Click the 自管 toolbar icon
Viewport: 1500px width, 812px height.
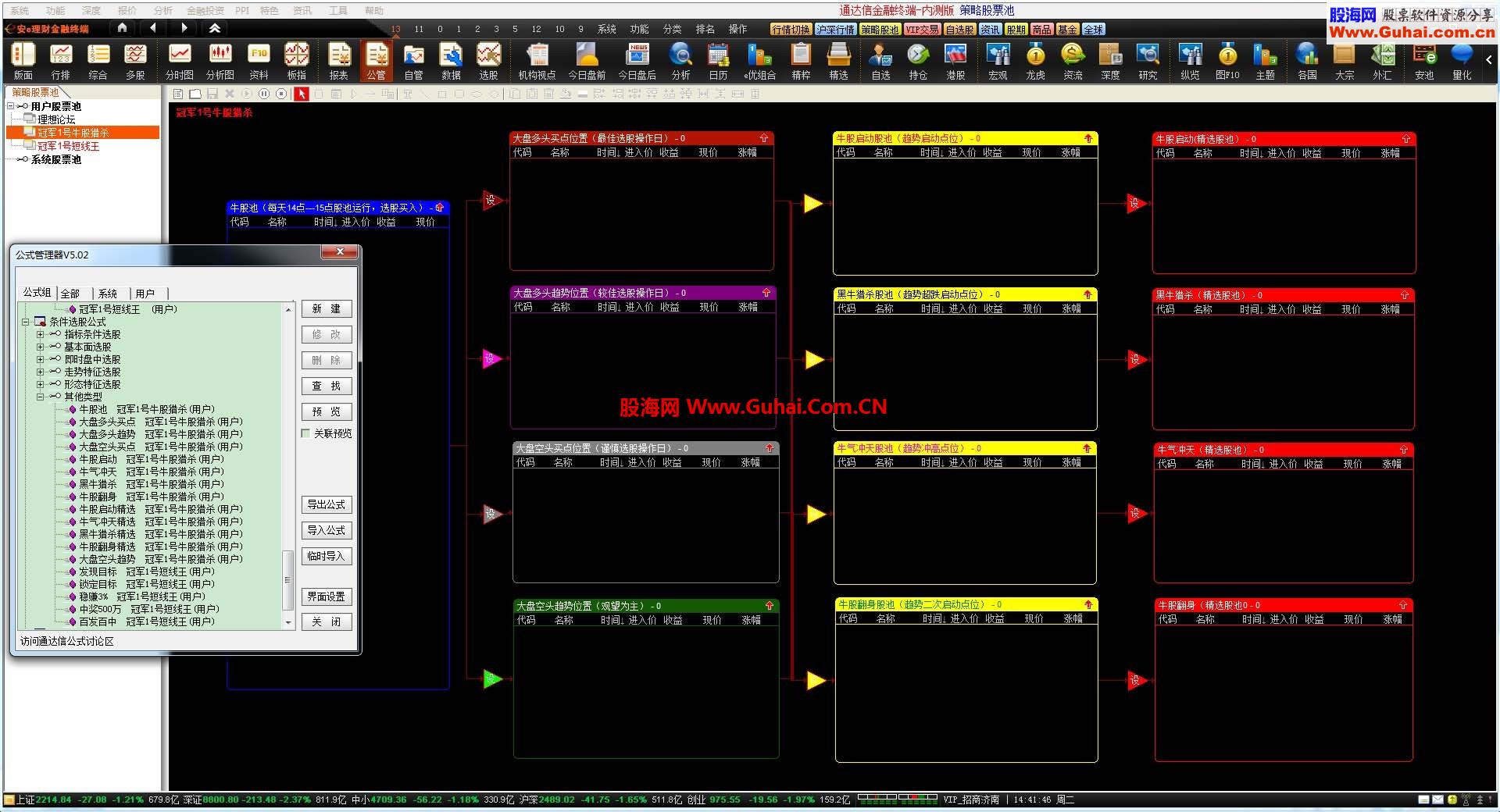pyautogui.click(x=413, y=61)
